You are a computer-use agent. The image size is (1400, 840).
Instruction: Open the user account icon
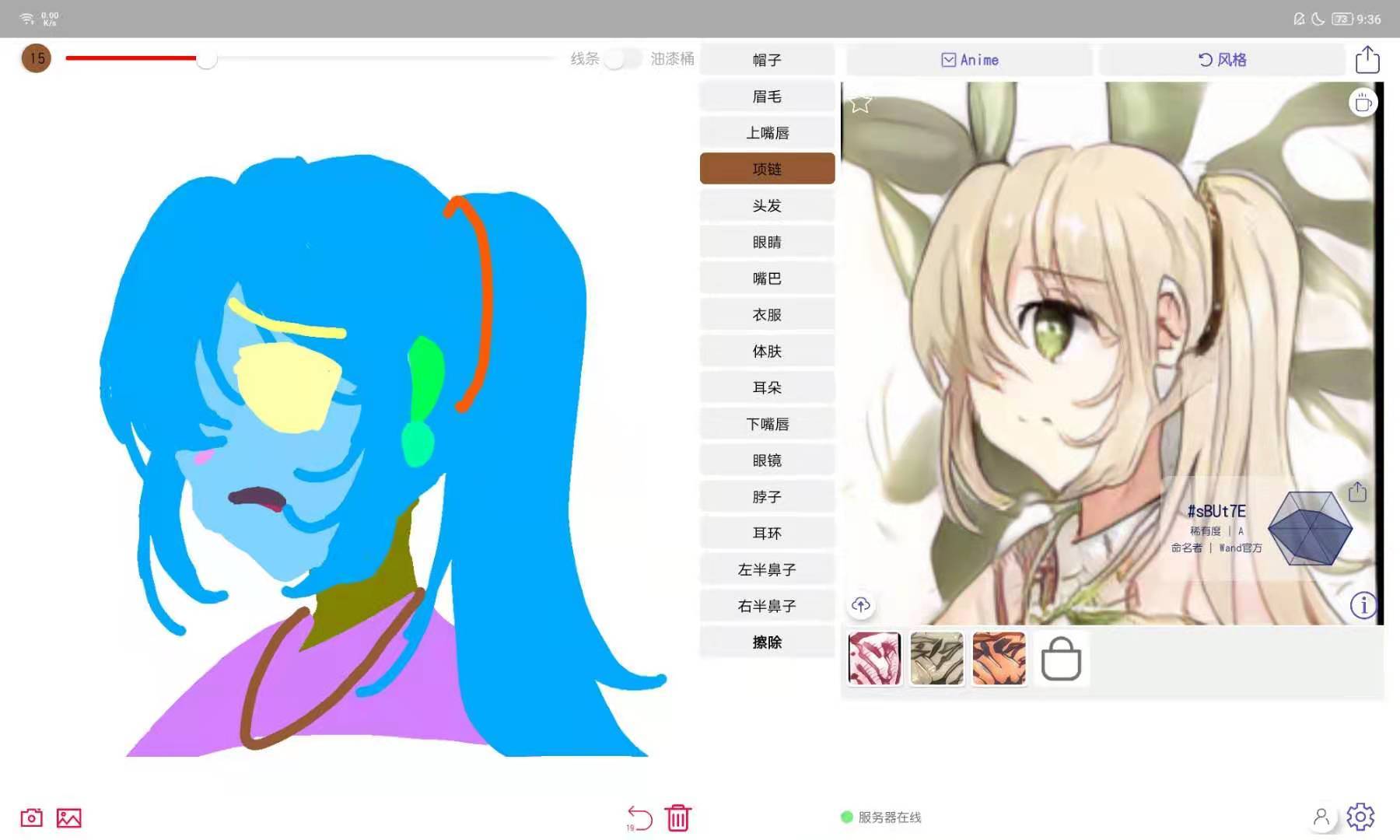(x=1321, y=817)
